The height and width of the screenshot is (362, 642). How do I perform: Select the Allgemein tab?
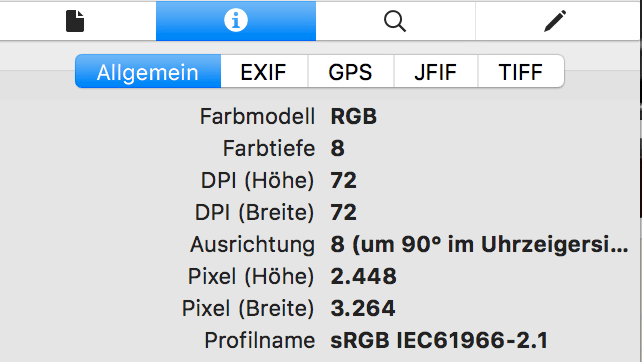pos(148,72)
